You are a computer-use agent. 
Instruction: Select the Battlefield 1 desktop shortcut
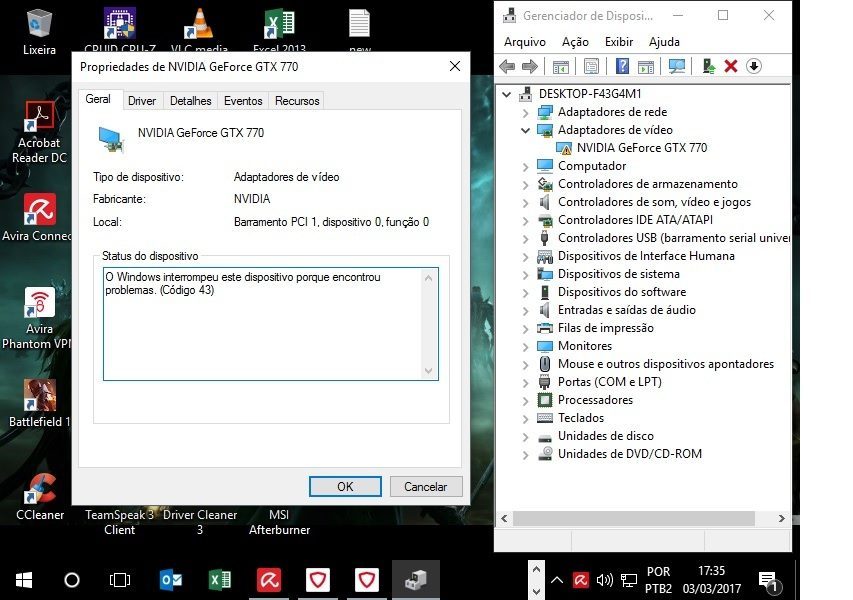coord(39,403)
